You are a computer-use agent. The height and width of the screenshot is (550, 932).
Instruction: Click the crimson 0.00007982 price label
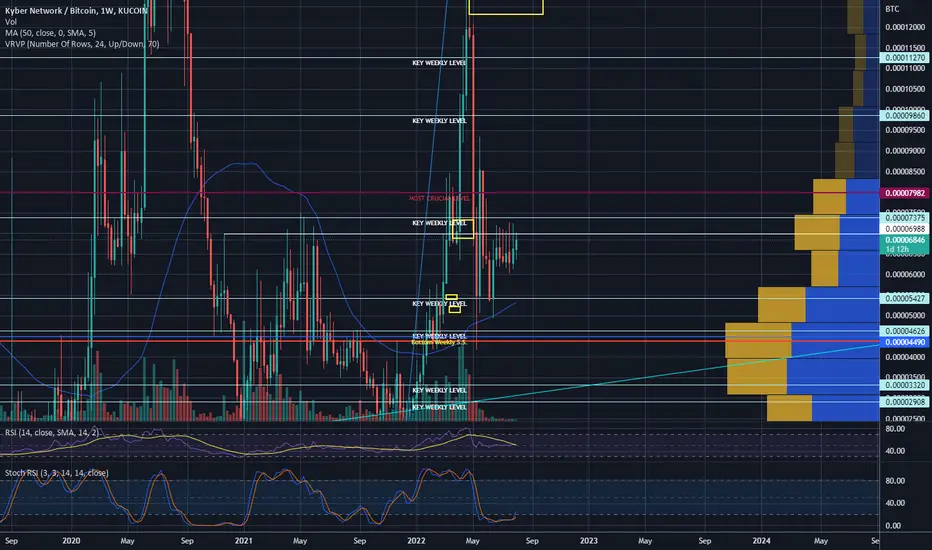click(904, 193)
